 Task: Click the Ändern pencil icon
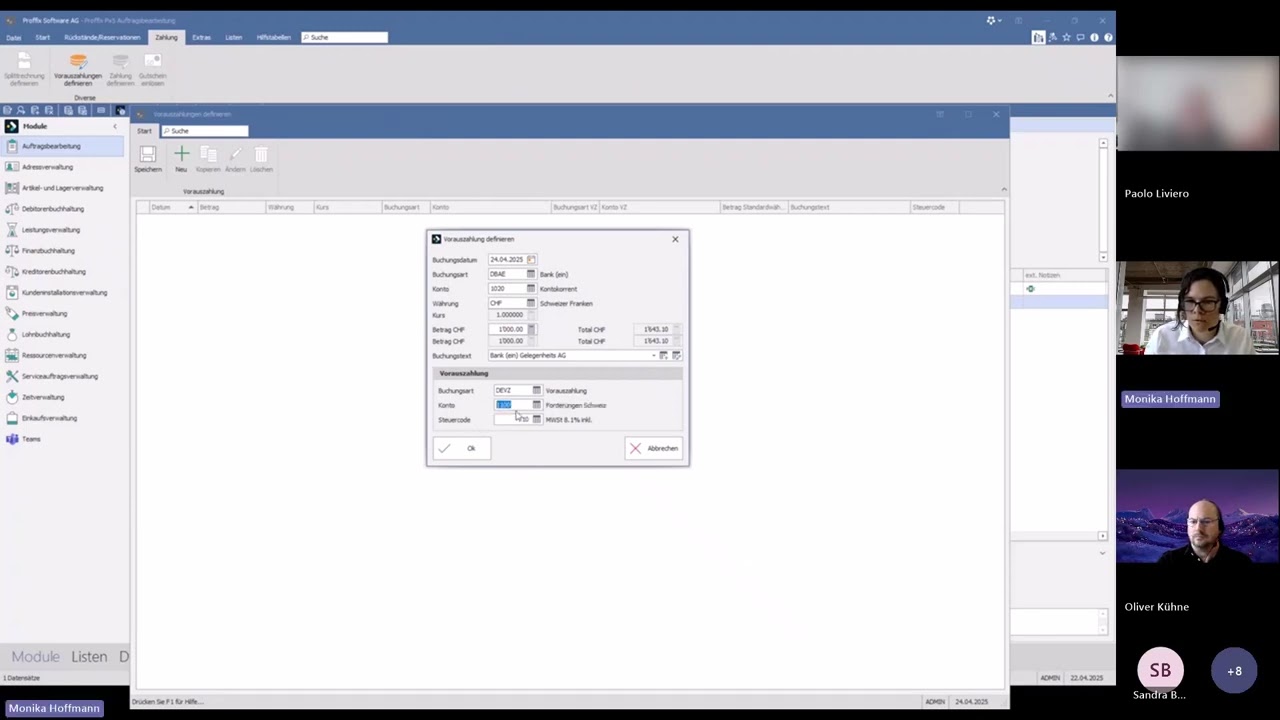(x=235, y=154)
